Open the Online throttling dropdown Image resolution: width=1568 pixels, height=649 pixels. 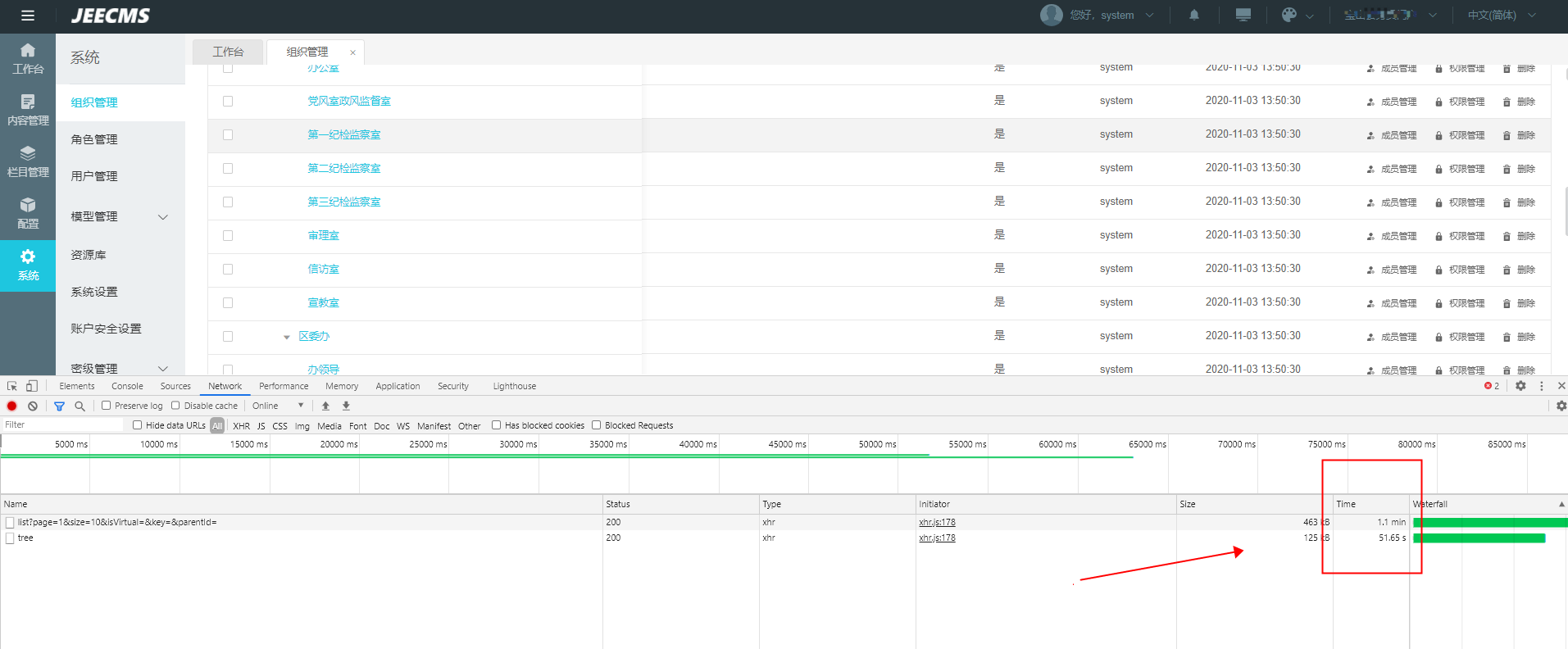(x=278, y=406)
